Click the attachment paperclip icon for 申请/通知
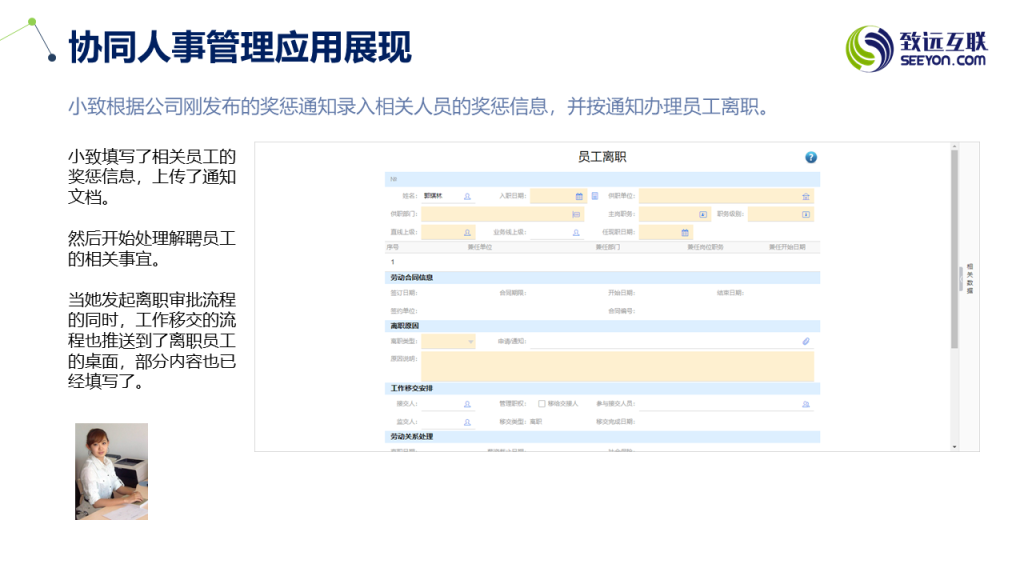The image size is (1024, 576). pyautogui.click(x=806, y=341)
